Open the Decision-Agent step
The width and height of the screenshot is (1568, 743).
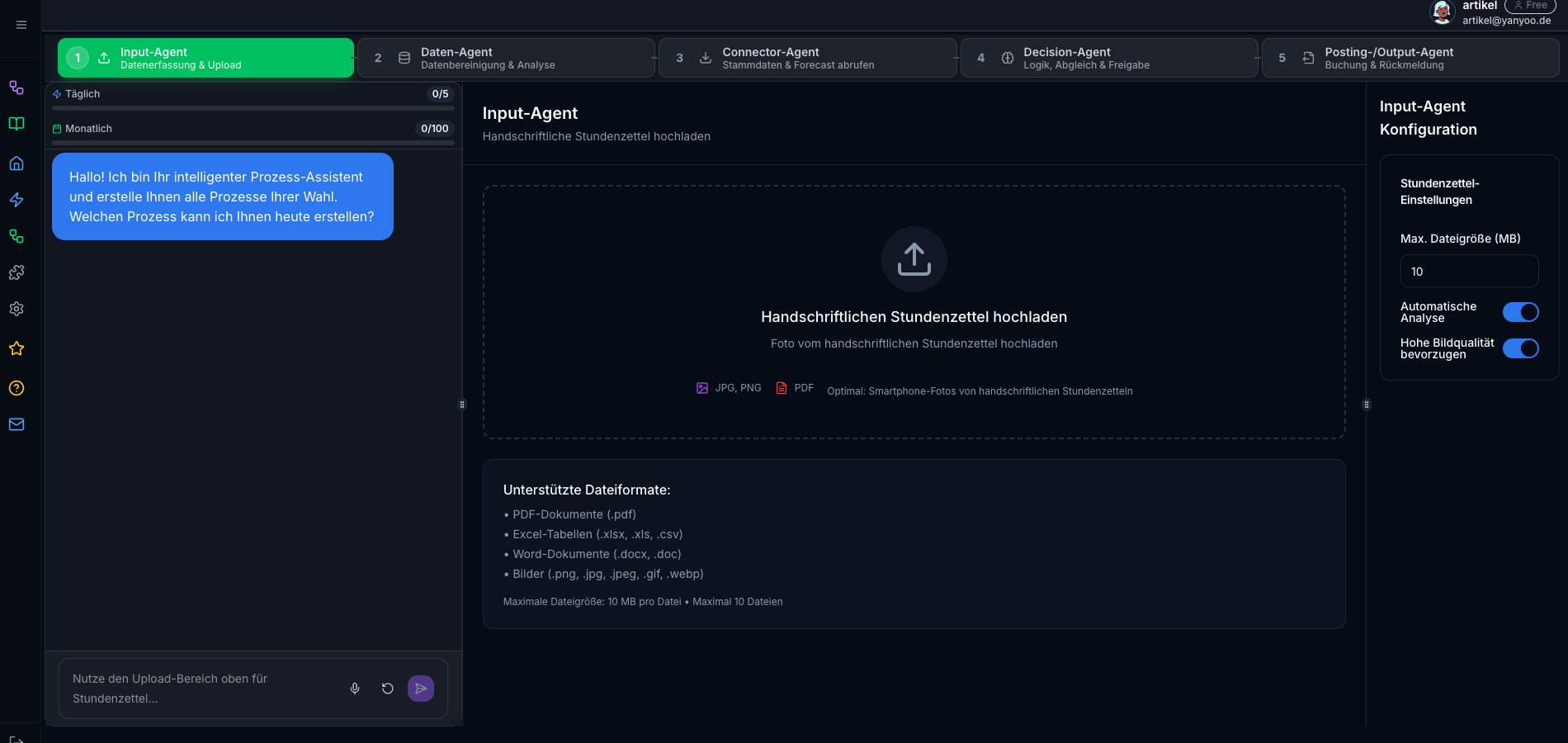point(1109,58)
